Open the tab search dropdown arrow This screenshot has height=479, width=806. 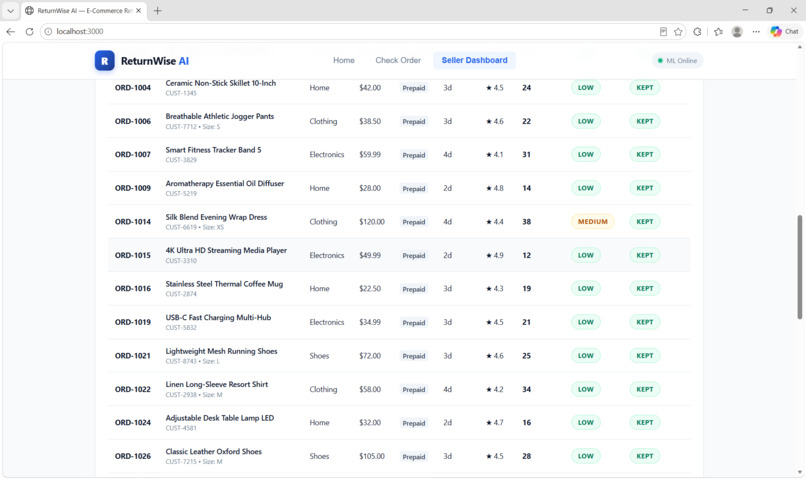click(10, 10)
